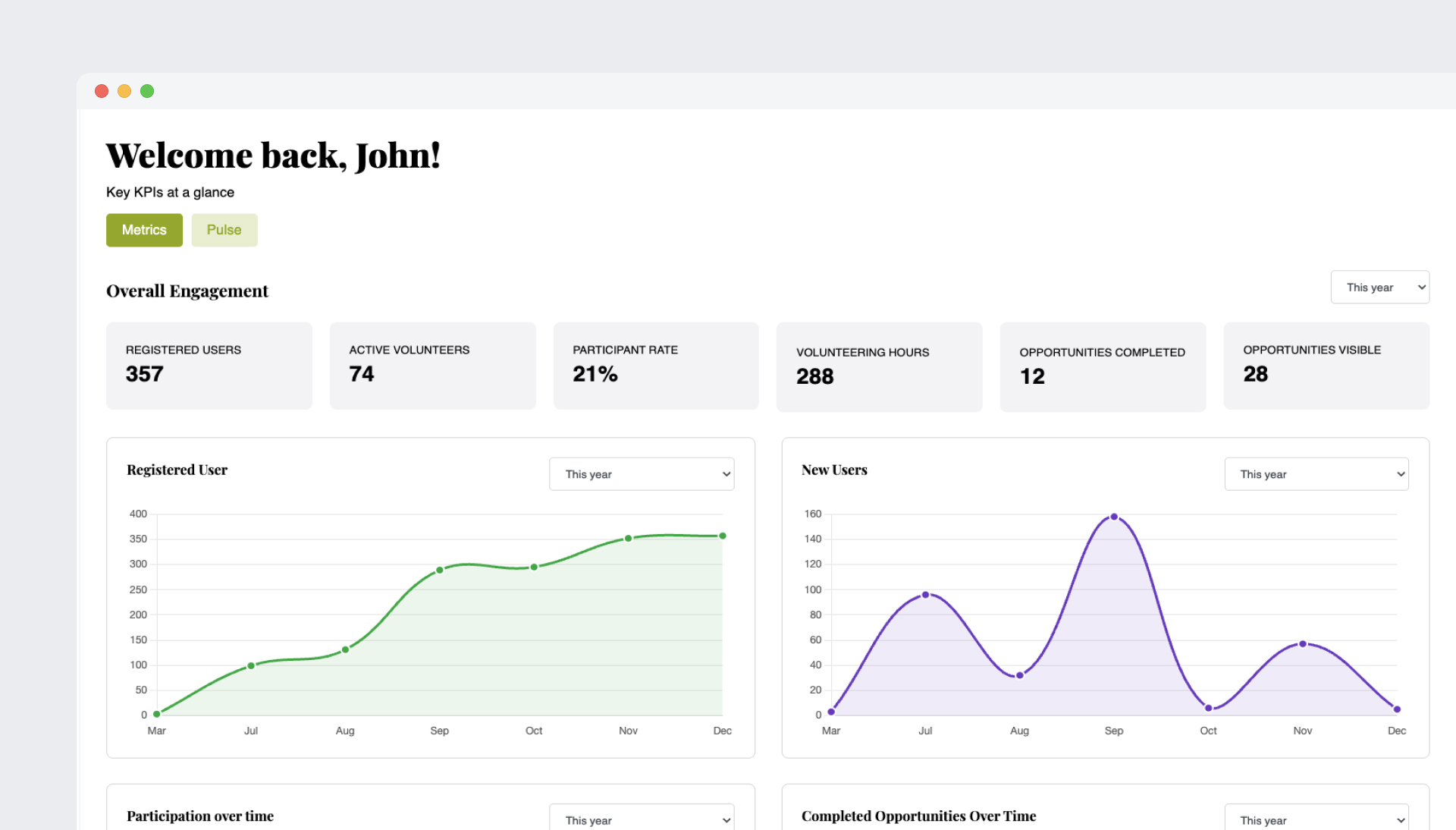The image size is (1456, 830).
Task: Click the green window maximize button
Action: [147, 91]
